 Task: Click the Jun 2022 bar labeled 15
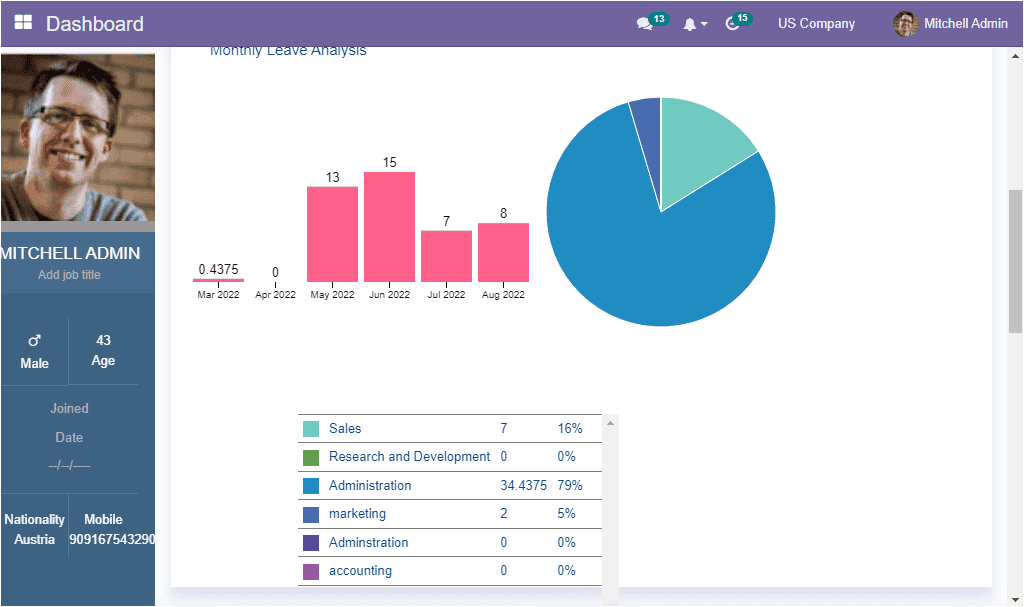tap(389, 227)
